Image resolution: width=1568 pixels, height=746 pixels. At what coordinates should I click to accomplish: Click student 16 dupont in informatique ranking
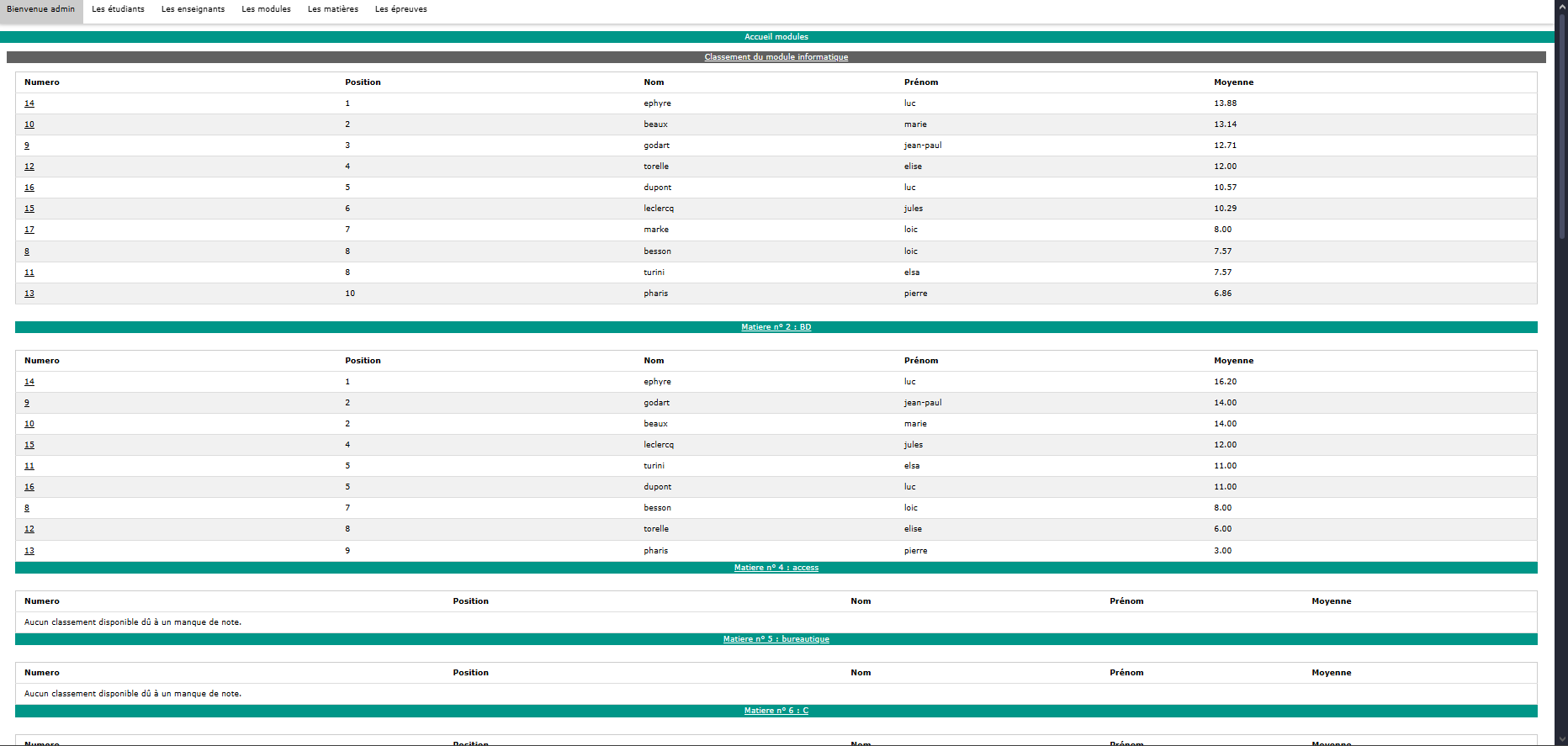click(29, 188)
